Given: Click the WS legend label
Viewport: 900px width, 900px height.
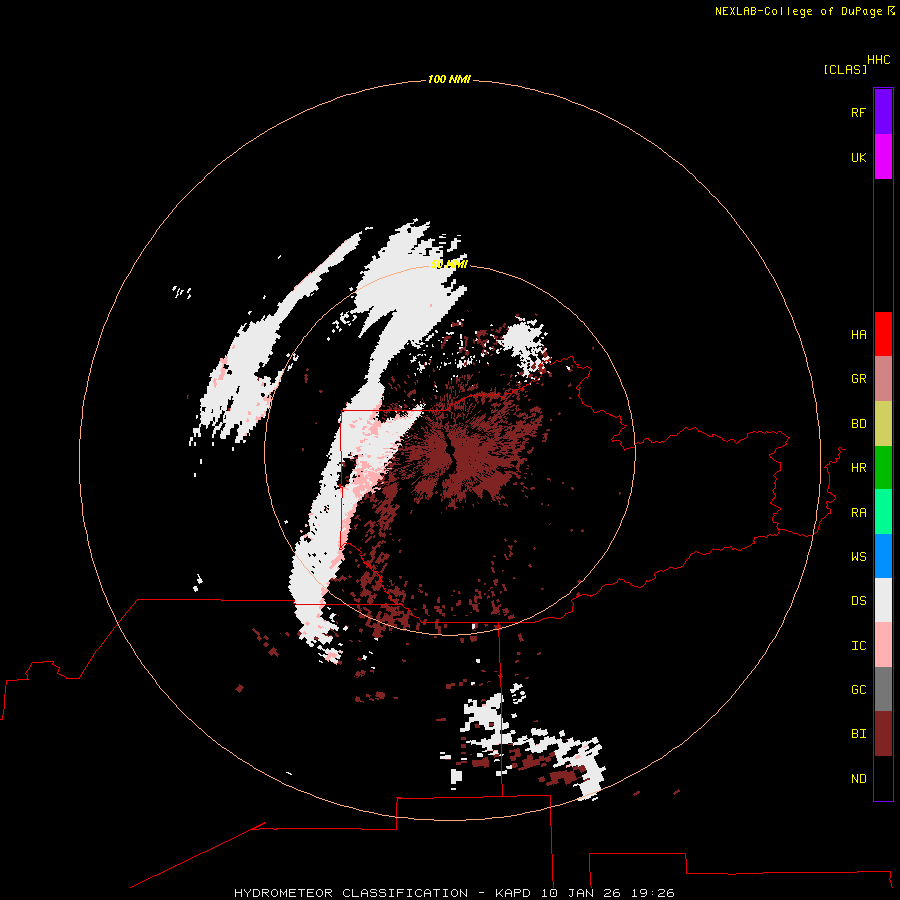Looking at the screenshot, I should click(x=858, y=556).
